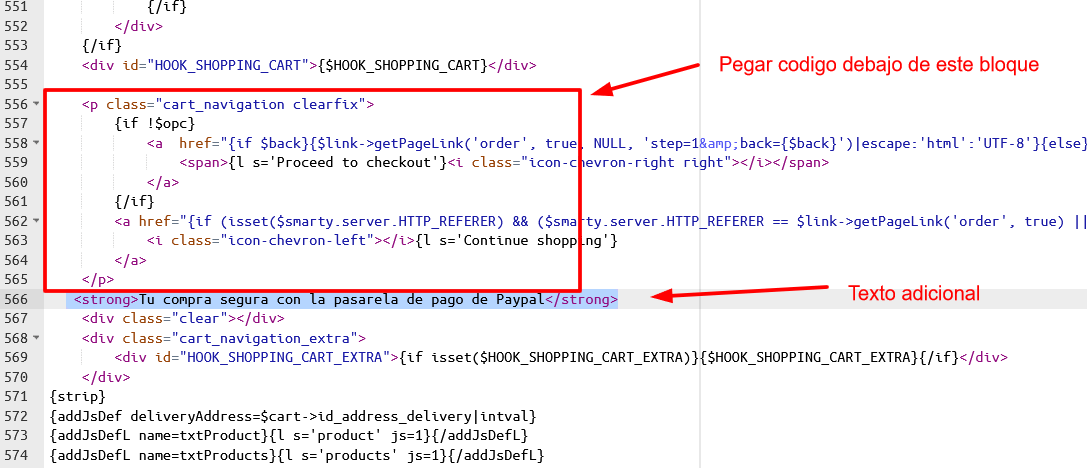Select line number 566 in gutter

pos(15,300)
